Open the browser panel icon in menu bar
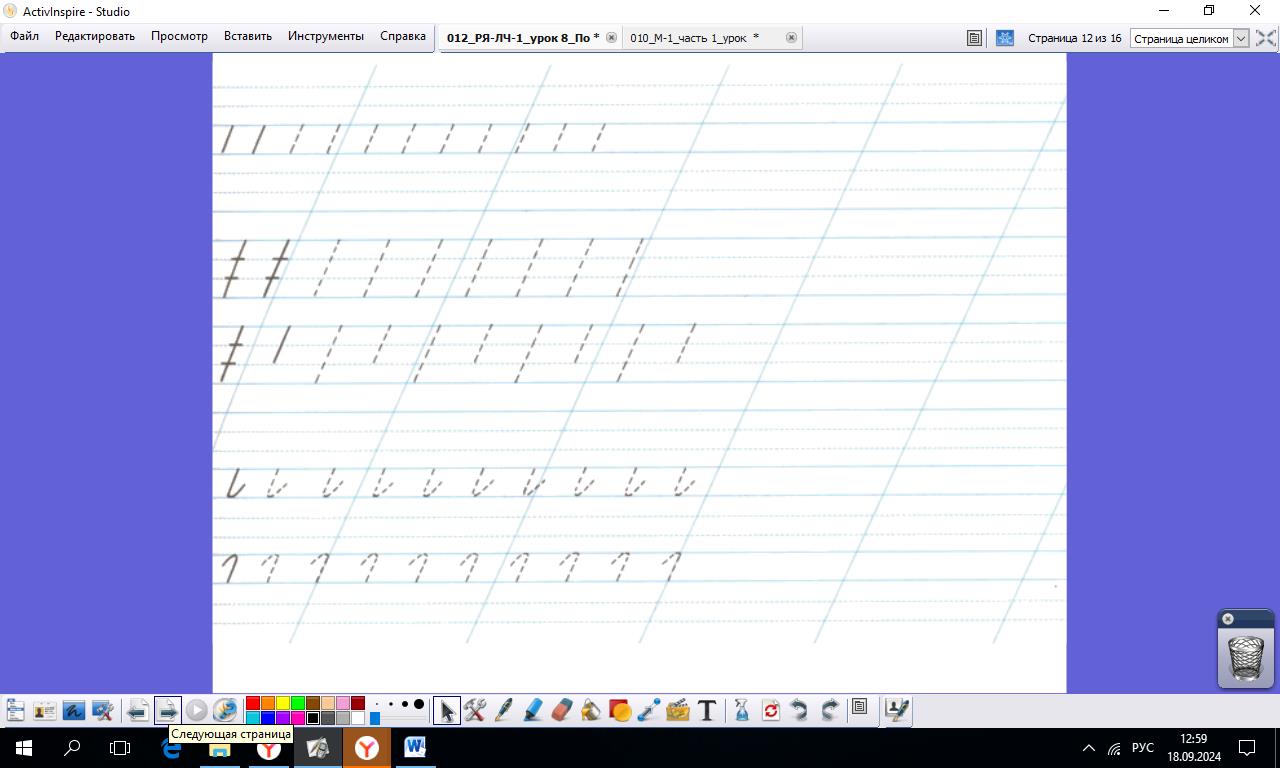Viewport: 1280px width, 768px height. (x=974, y=38)
